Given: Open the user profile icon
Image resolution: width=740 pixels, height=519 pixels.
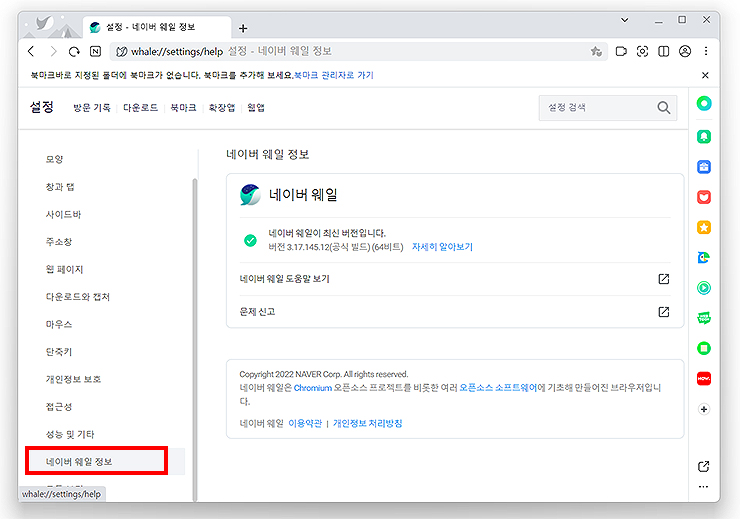Looking at the screenshot, I should click(685, 51).
